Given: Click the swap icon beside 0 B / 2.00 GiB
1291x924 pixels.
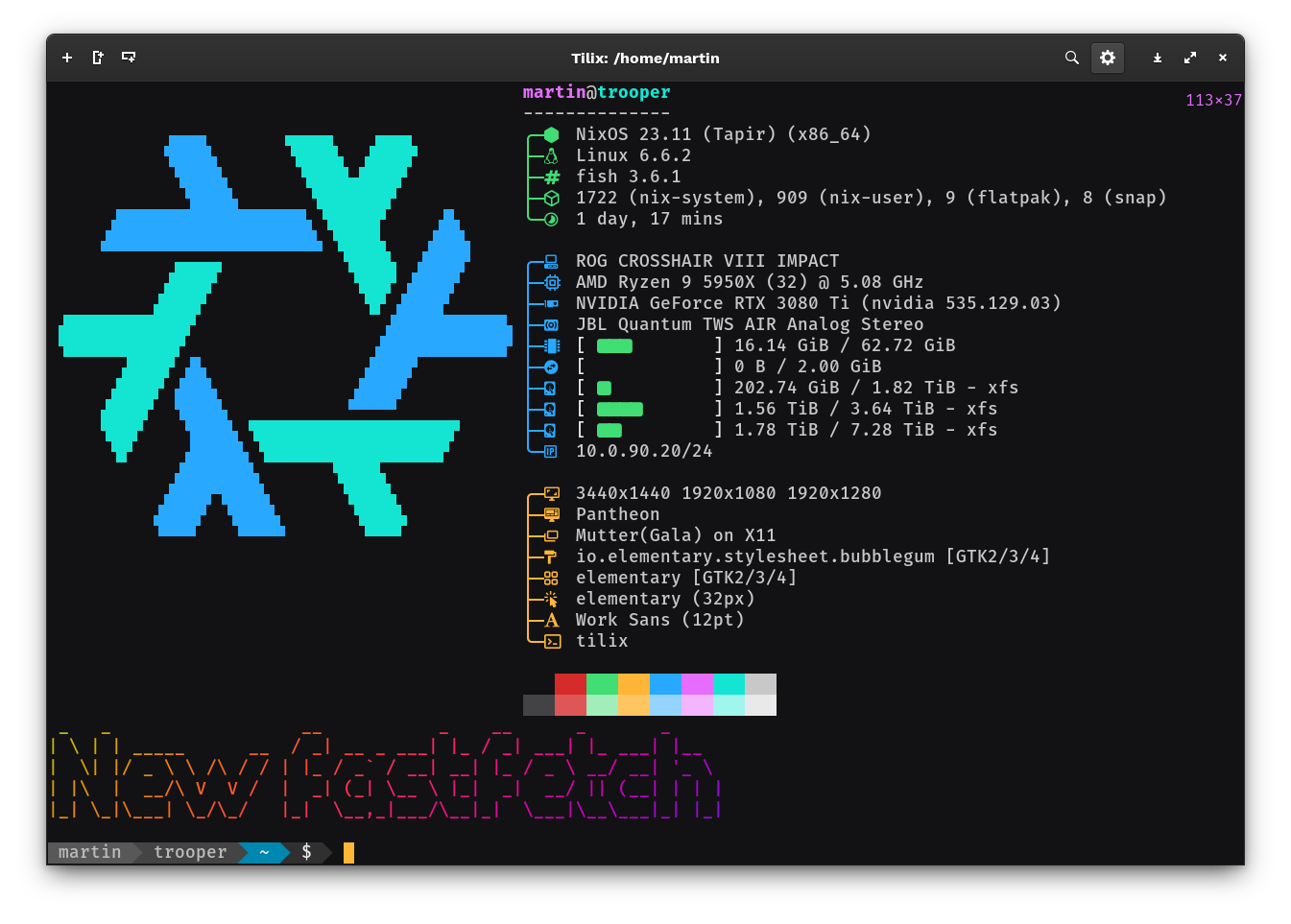Looking at the screenshot, I should tap(551, 367).
